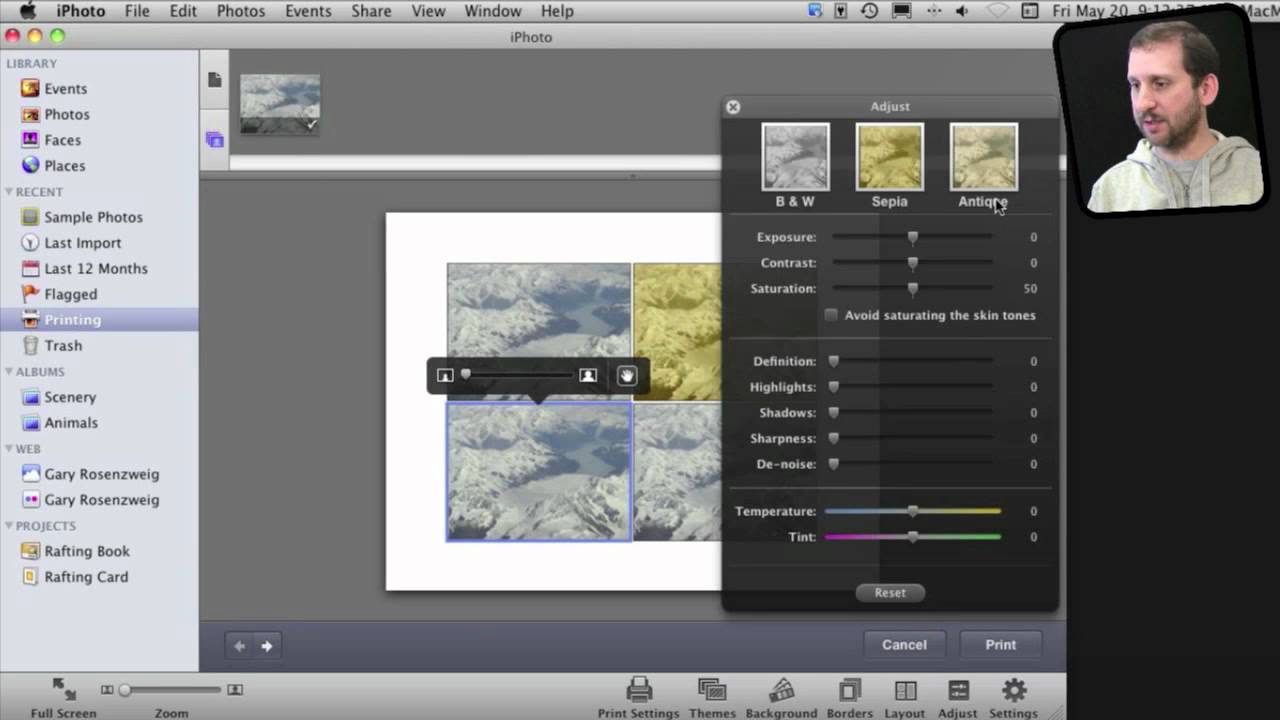The height and width of the screenshot is (720, 1280).
Task: Open the Animals album
Action: (71, 423)
